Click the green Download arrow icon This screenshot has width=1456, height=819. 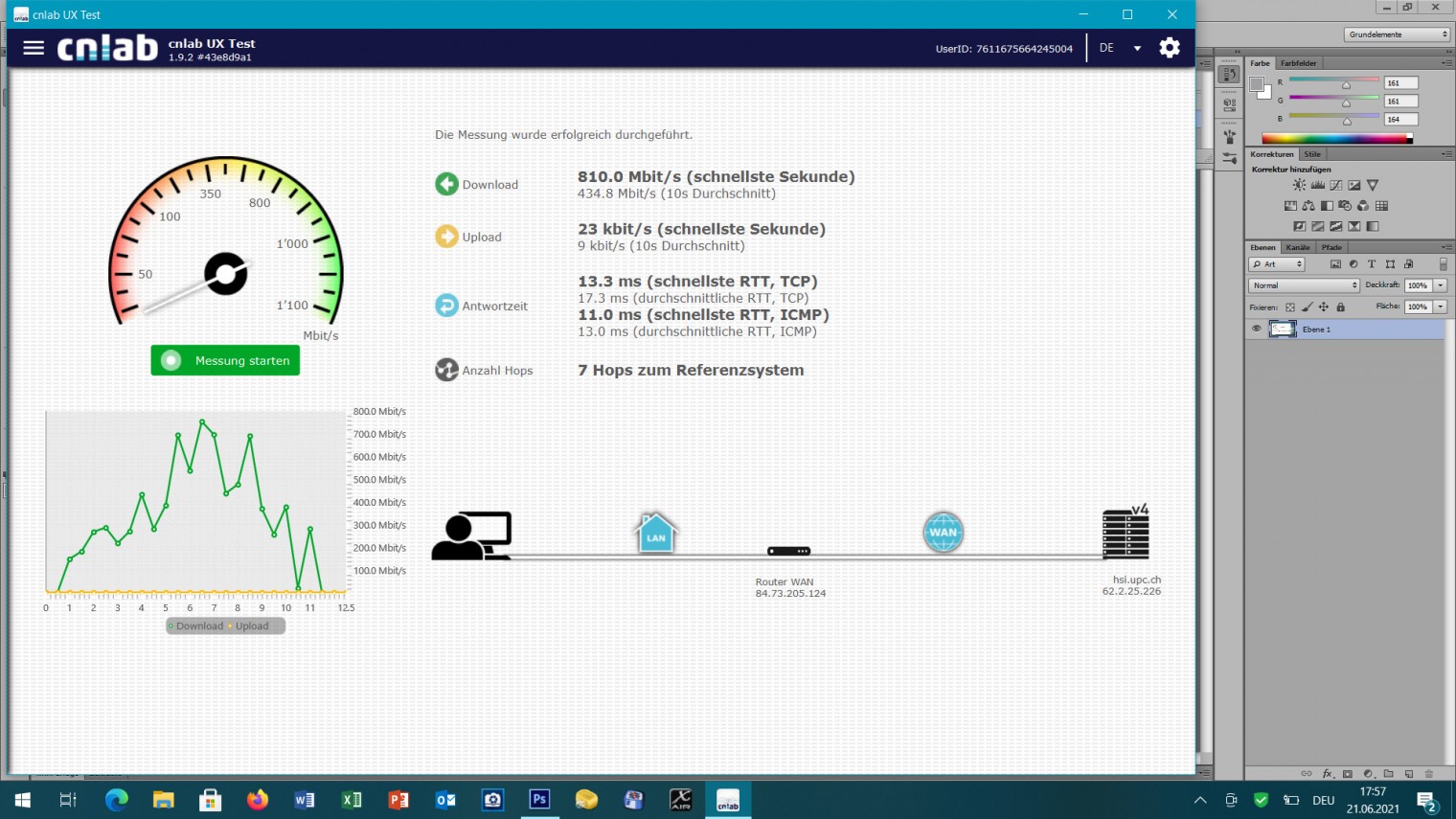pos(446,184)
